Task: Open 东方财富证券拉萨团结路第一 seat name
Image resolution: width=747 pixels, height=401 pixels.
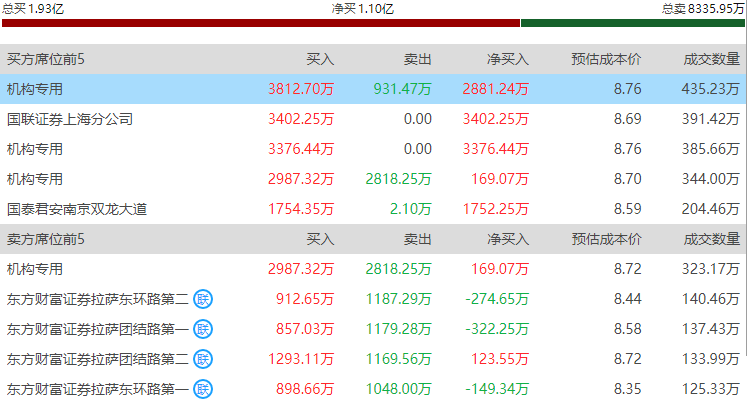Action: click(98, 329)
